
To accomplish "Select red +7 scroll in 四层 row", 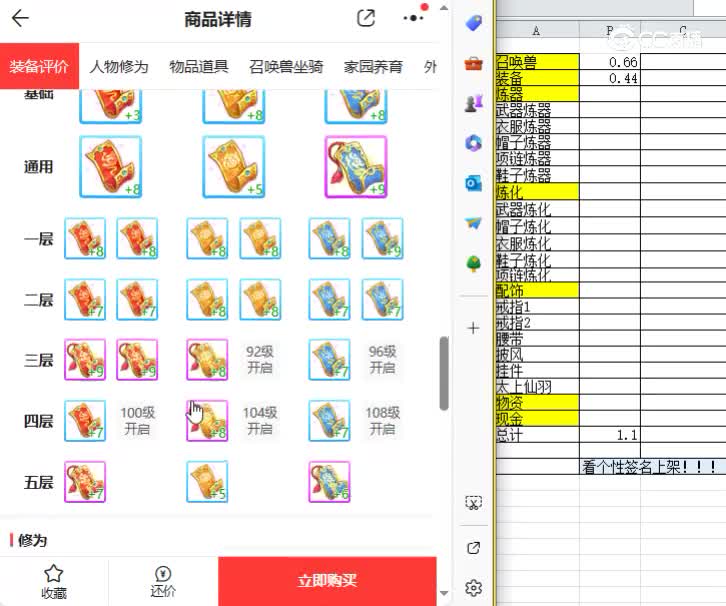I will [85, 421].
